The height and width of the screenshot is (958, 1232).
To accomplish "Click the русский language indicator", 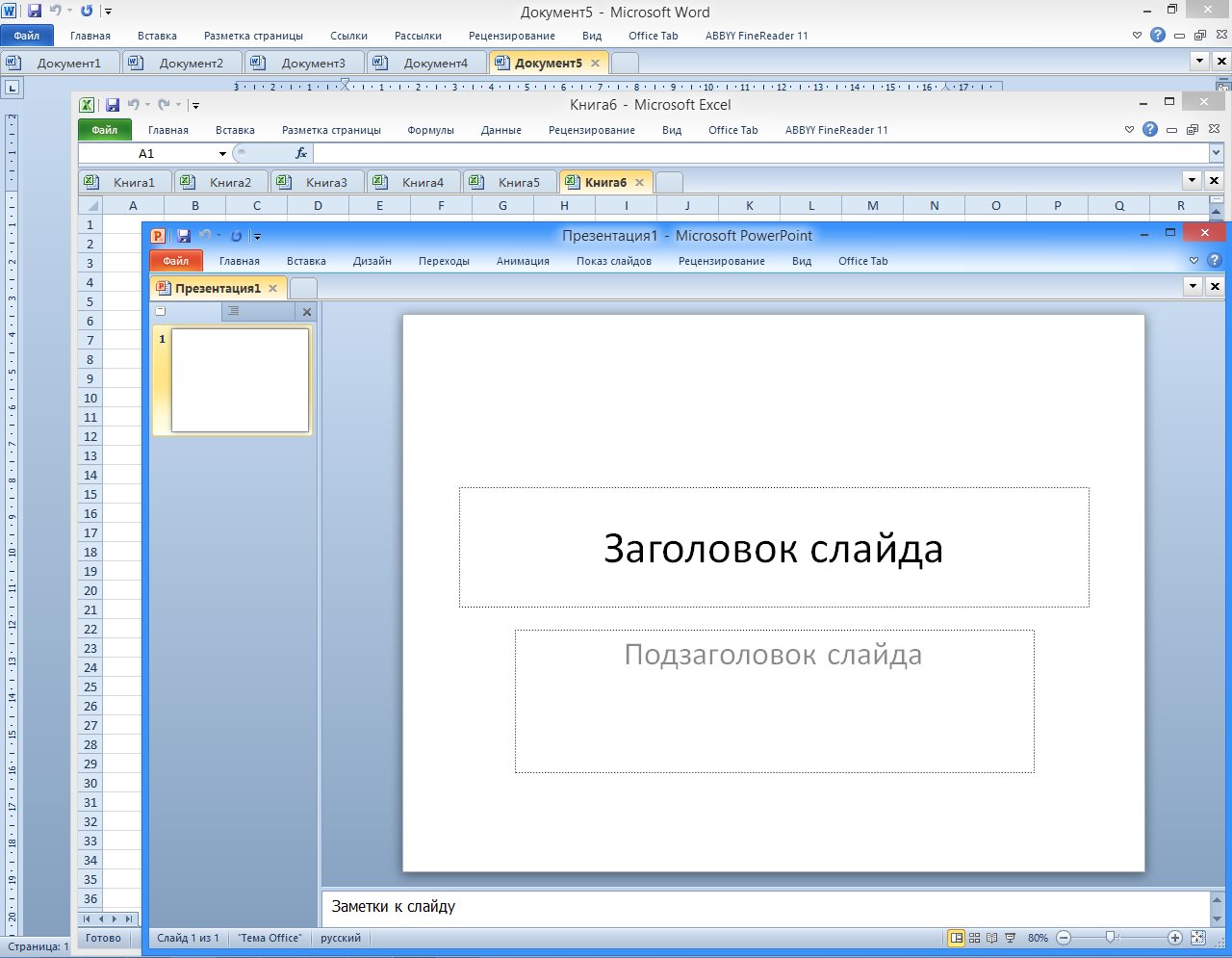I will 341,938.
